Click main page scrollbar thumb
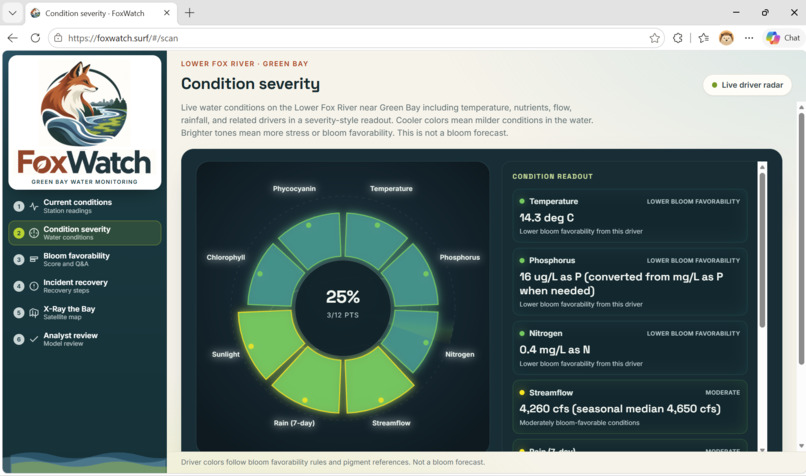The width and height of the screenshot is (806, 476). 801,239
